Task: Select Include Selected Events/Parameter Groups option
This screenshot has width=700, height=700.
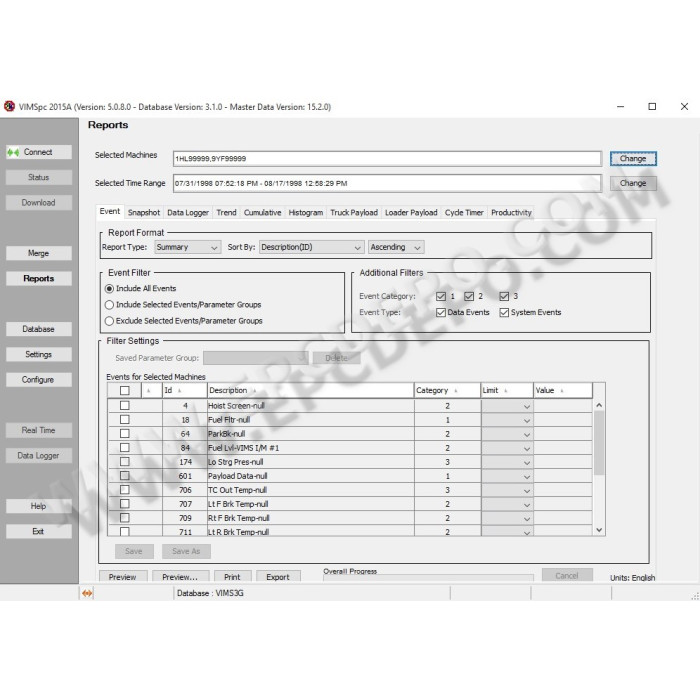Action: (109, 305)
